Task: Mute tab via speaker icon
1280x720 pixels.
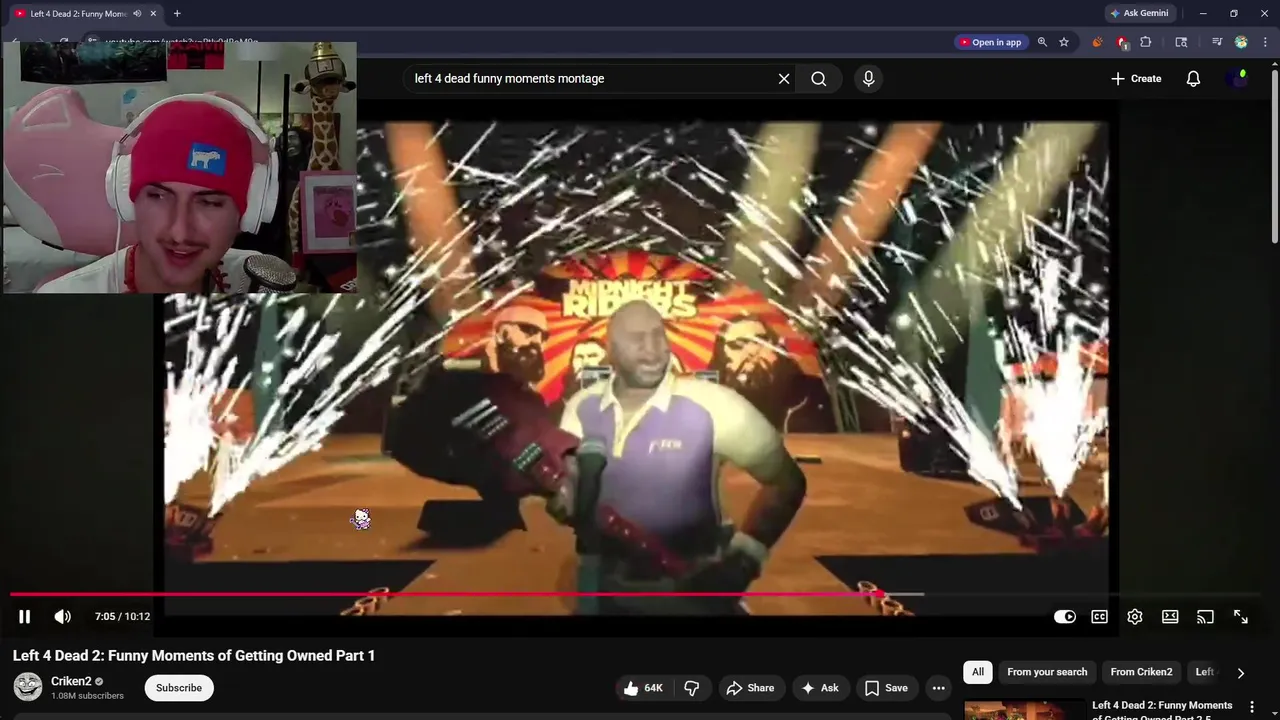Action: pos(137,13)
